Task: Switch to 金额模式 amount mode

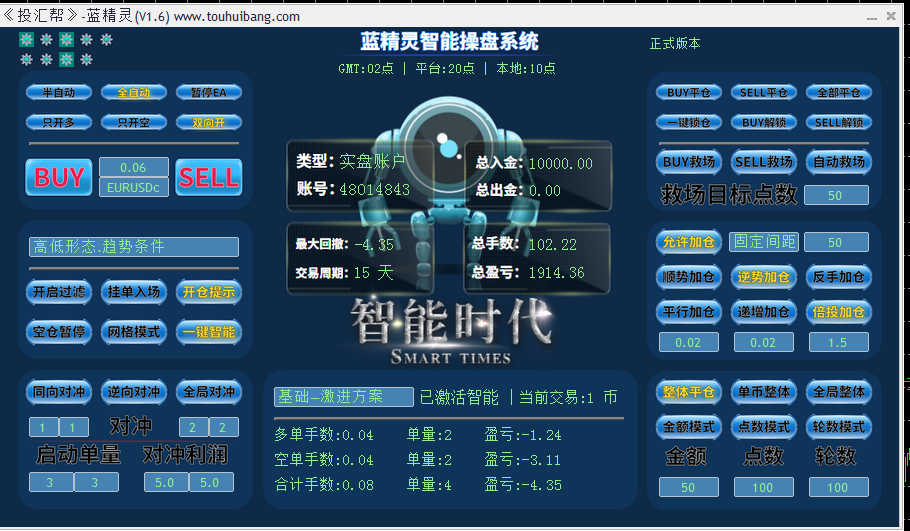Action: click(x=689, y=427)
